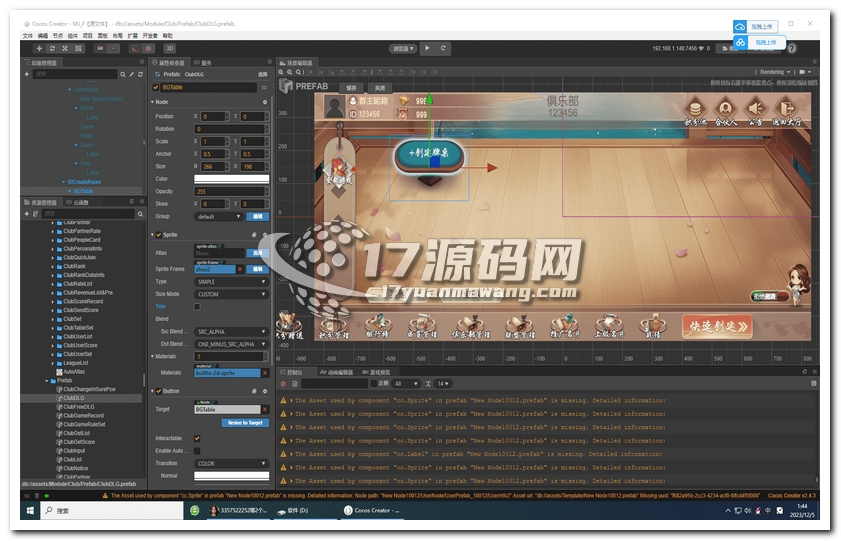The image size is (841, 541).
Task: Change the asset panel sort order
Action: [x=35, y=214]
